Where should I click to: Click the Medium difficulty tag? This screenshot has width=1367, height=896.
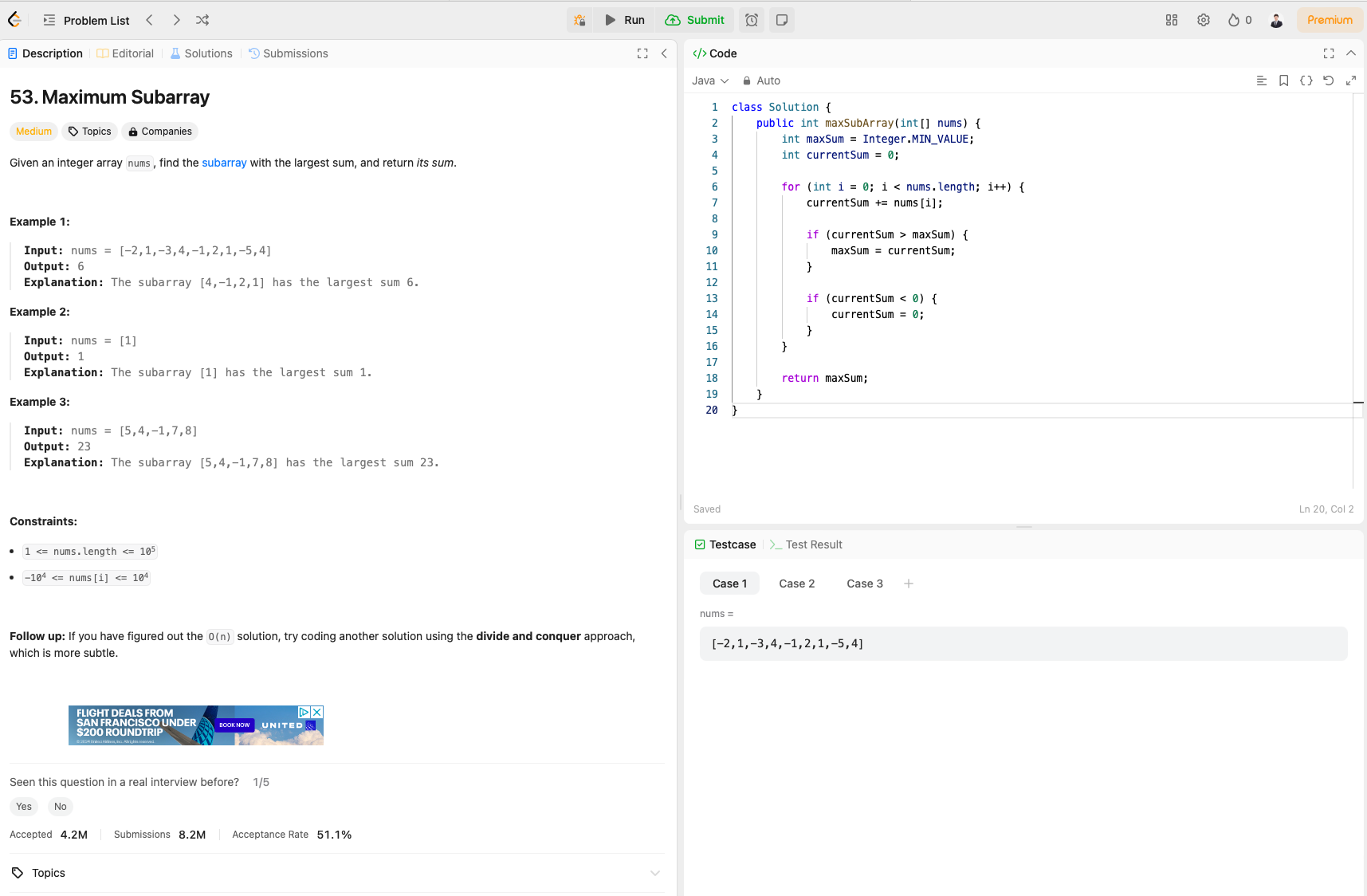coord(33,132)
